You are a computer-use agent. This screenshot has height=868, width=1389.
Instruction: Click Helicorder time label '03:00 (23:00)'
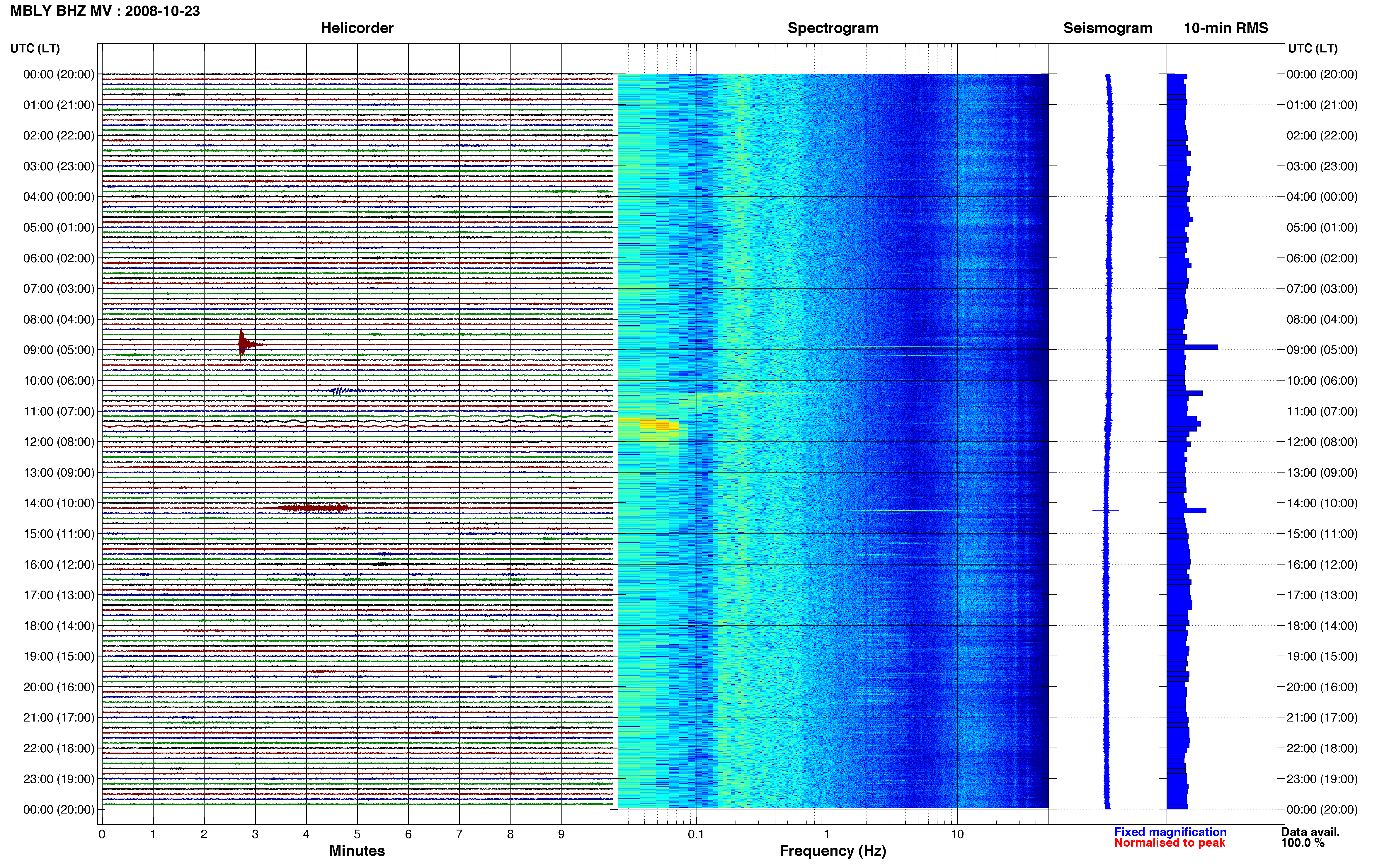[59, 166]
